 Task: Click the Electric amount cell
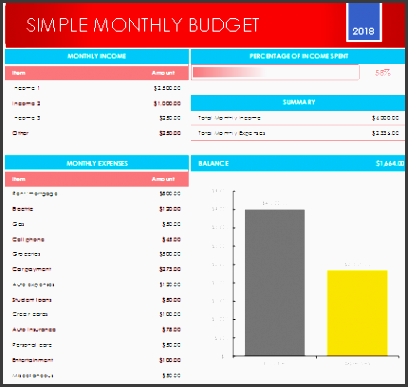pos(170,209)
